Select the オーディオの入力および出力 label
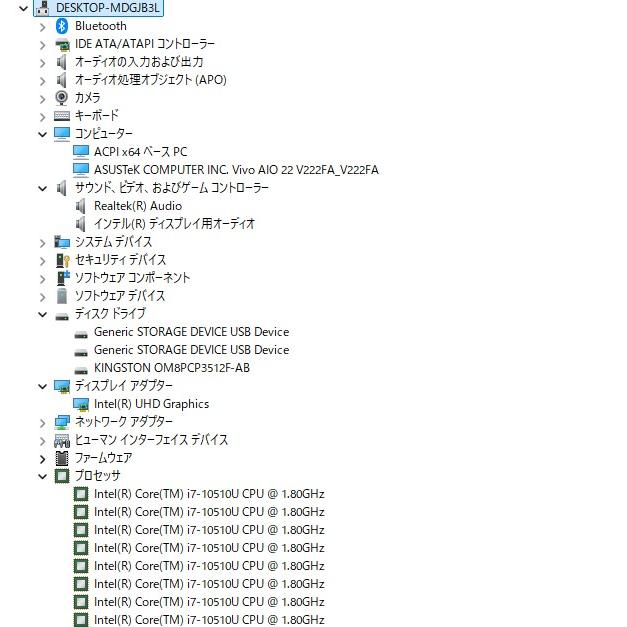 pyautogui.click(x=139, y=62)
